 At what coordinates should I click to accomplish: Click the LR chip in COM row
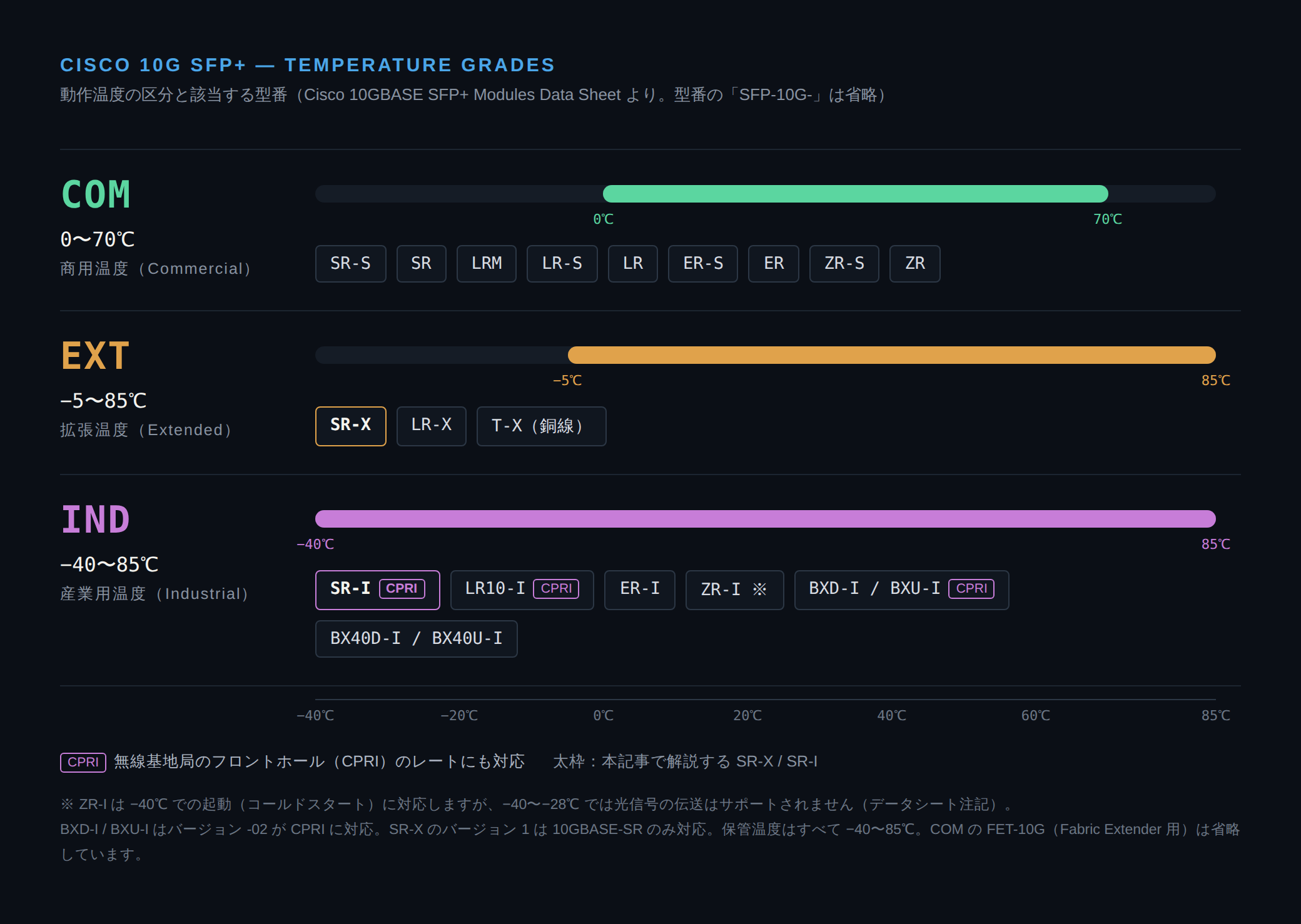[632, 264]
